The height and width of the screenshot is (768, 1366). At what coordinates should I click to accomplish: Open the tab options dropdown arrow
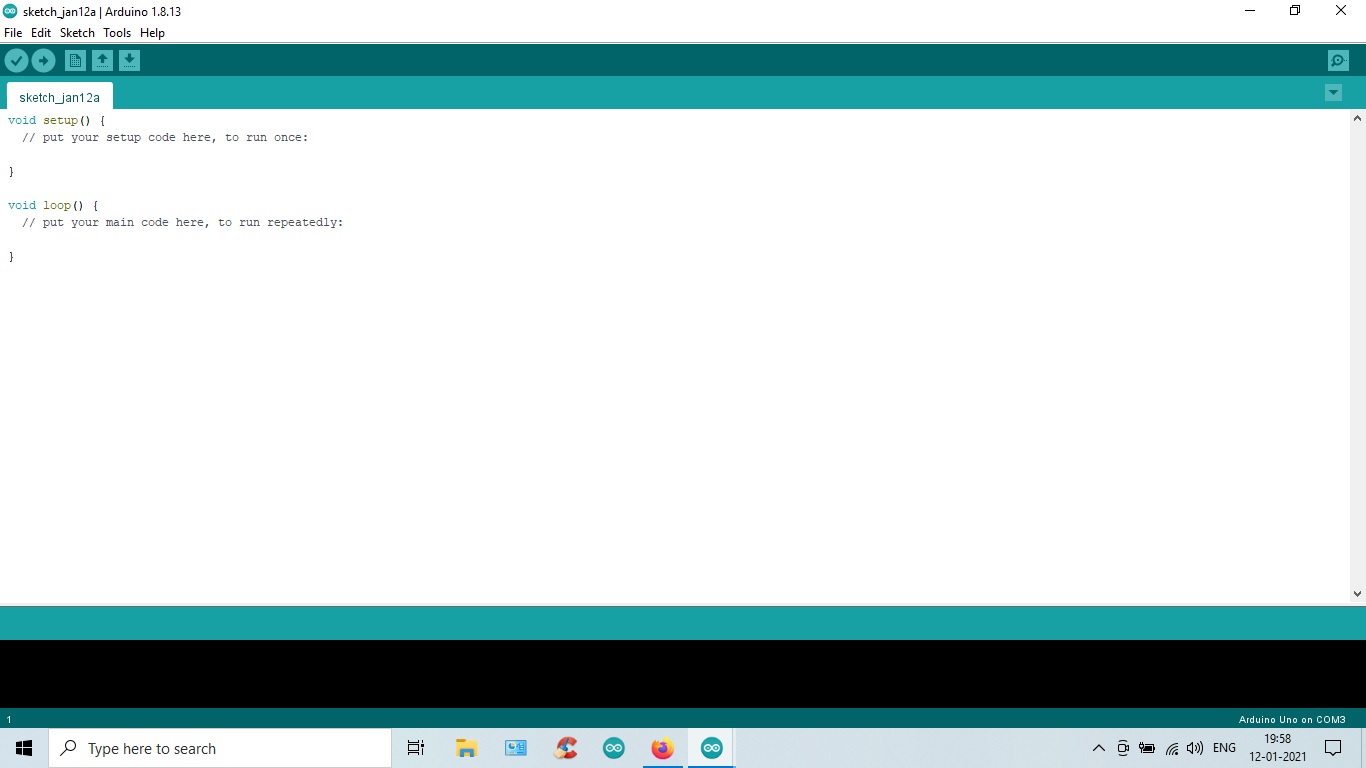point(1333,92)
